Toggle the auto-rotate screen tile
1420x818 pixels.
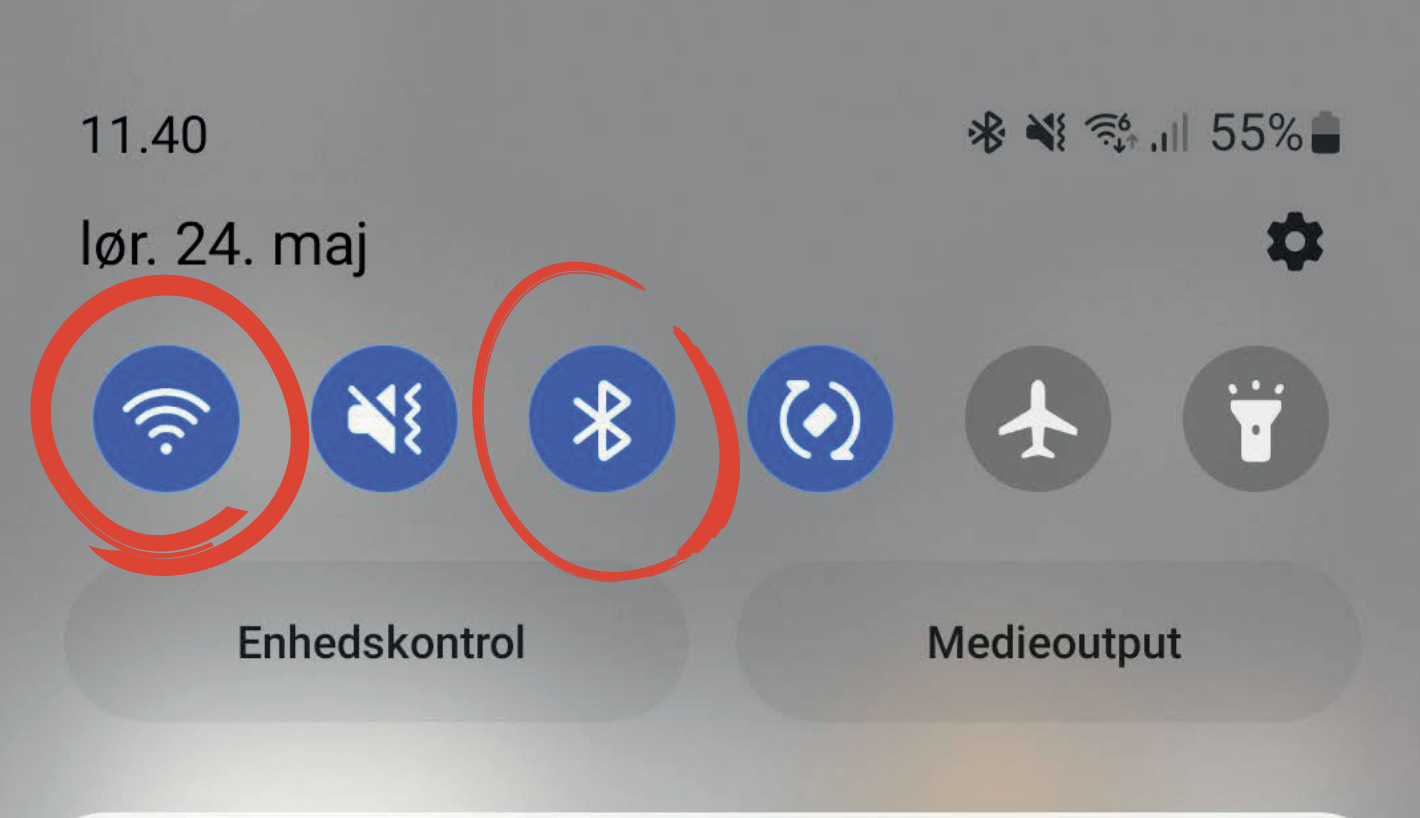pyautogui.click(x=820, y=418)
